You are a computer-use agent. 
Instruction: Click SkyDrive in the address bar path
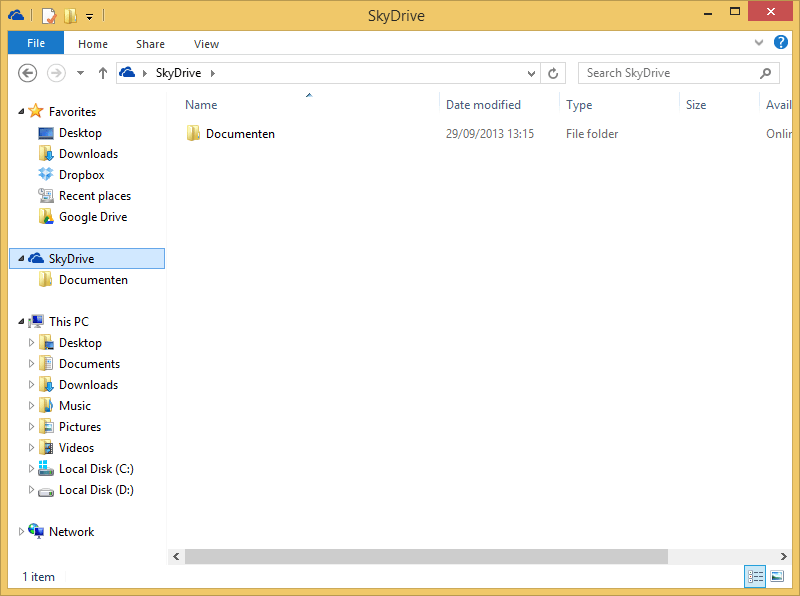click(x=178, y=73)
